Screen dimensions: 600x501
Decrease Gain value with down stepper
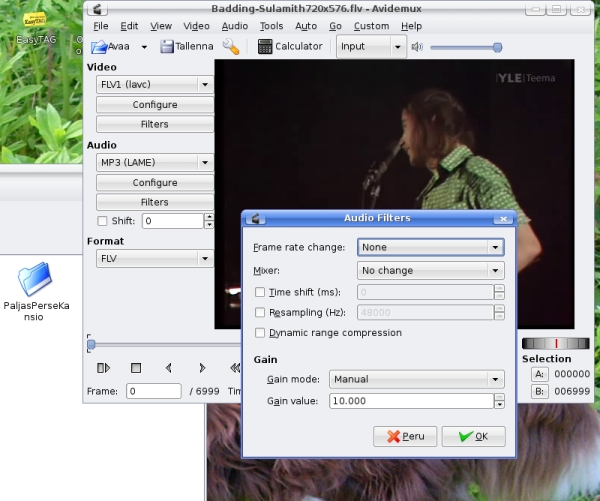coord(499,405)
